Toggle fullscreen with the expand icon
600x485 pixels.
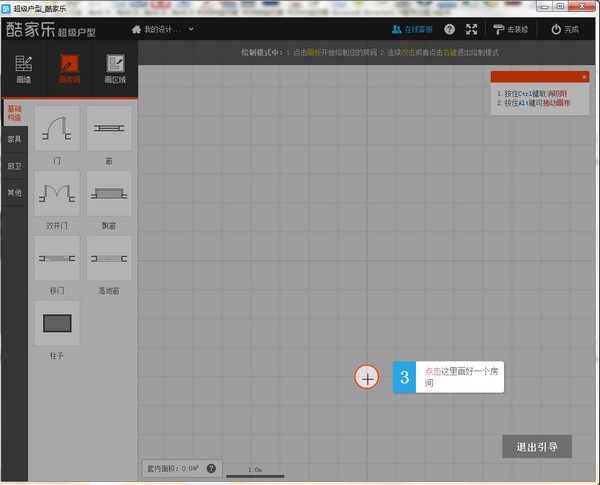coord(472,29)
